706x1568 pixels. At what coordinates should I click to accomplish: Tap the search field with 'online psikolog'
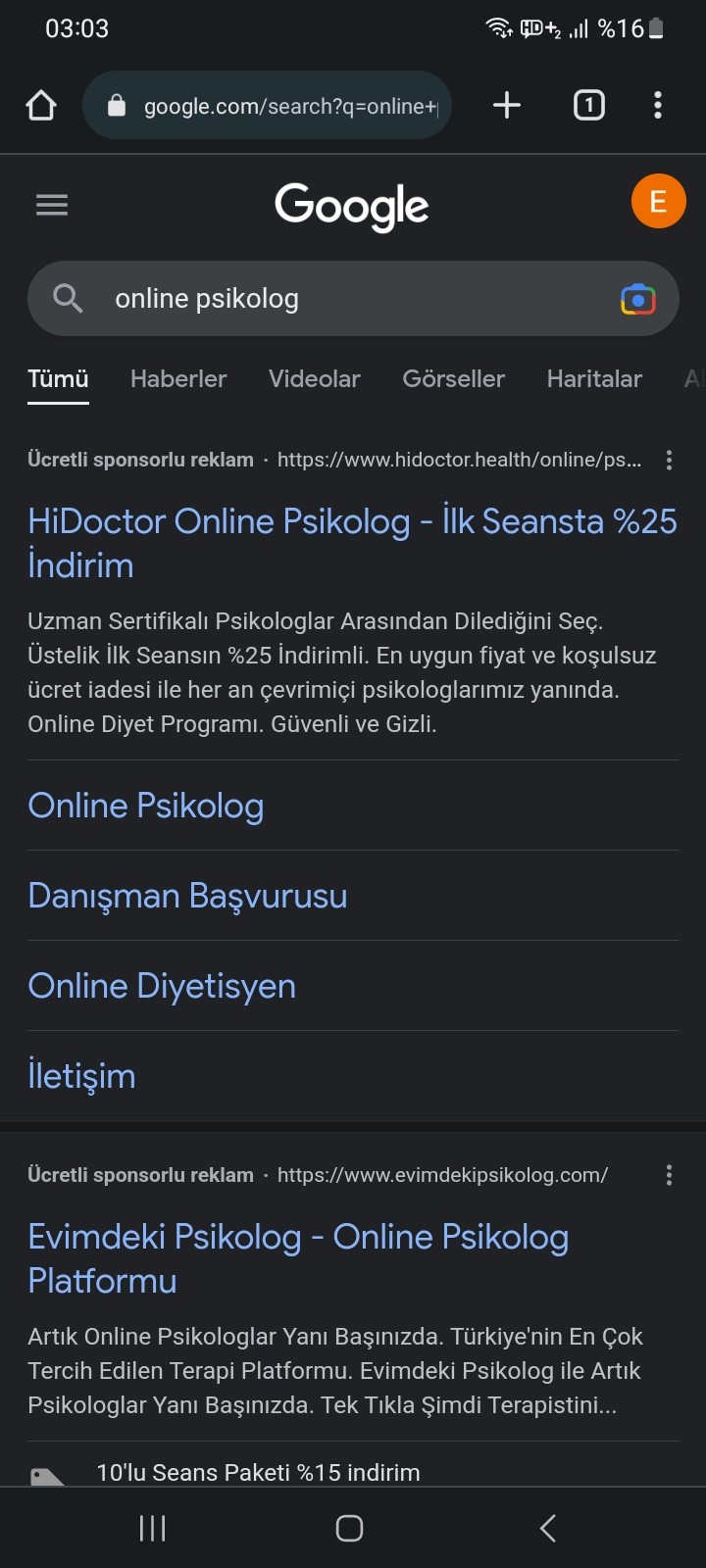[343, 299]
